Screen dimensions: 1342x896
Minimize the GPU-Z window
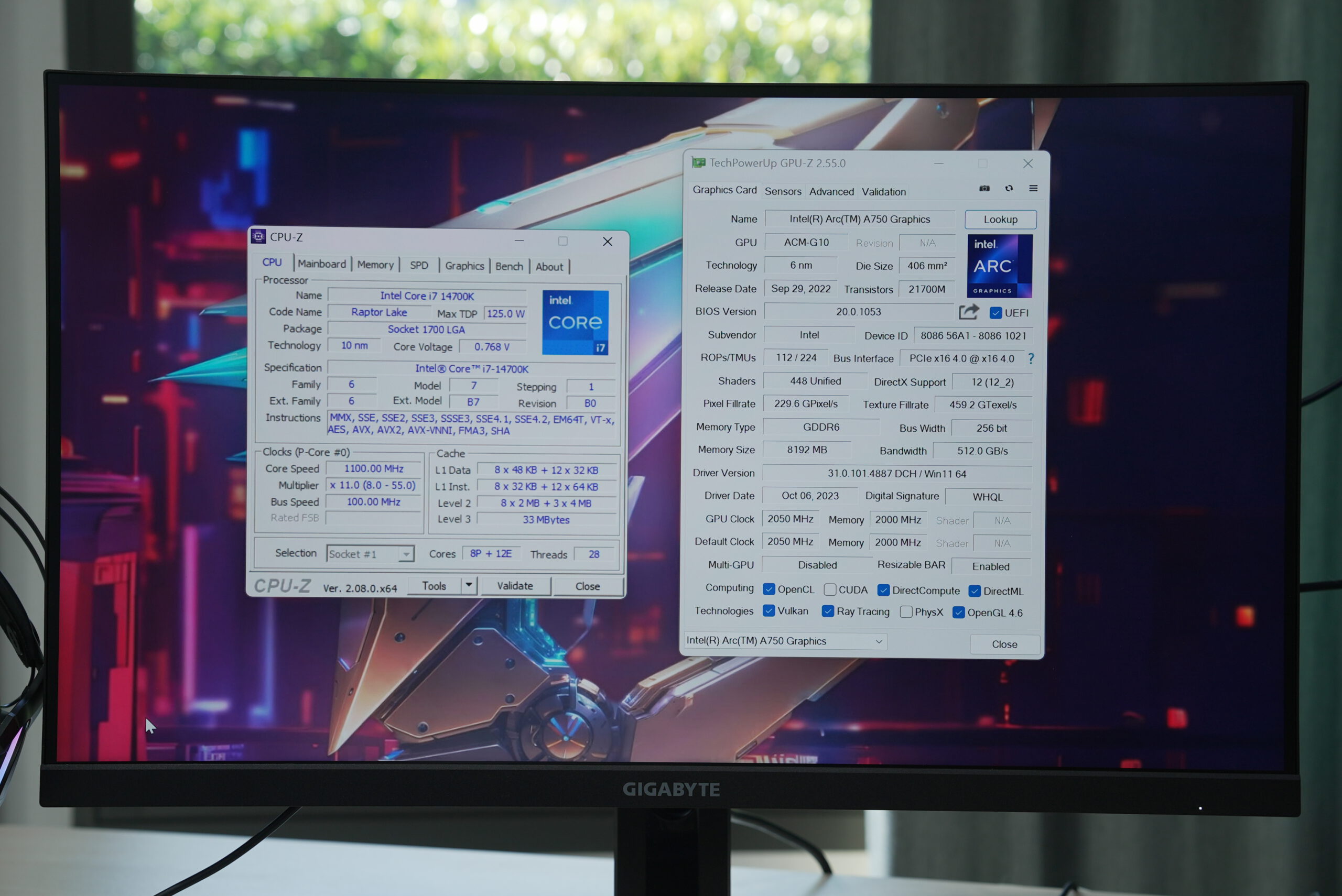(938, 163)
